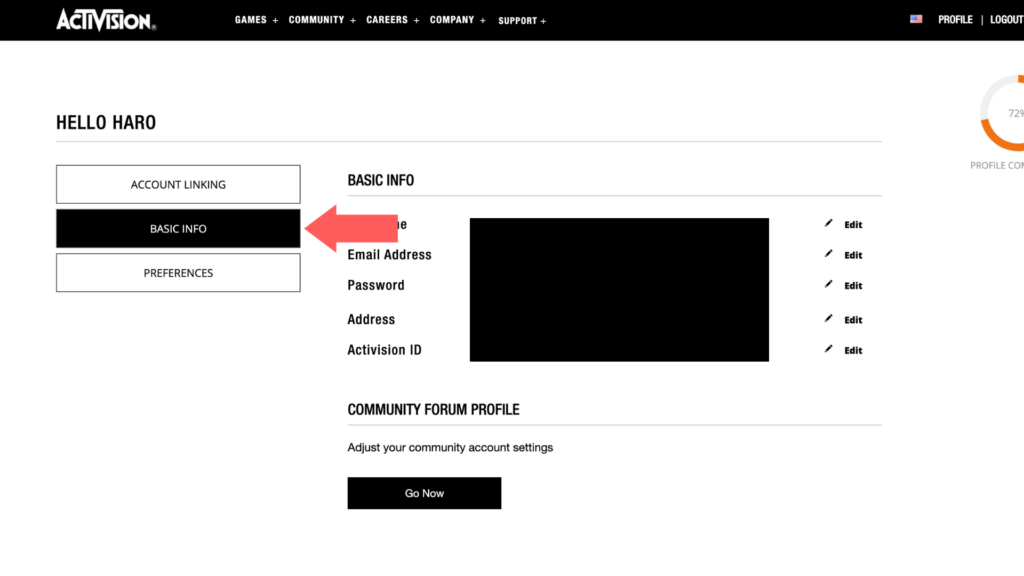The height and width of the screenshot is (576, 1024).
Task: Click Edit in the top Basic Info row
Action: click(853, 224)
